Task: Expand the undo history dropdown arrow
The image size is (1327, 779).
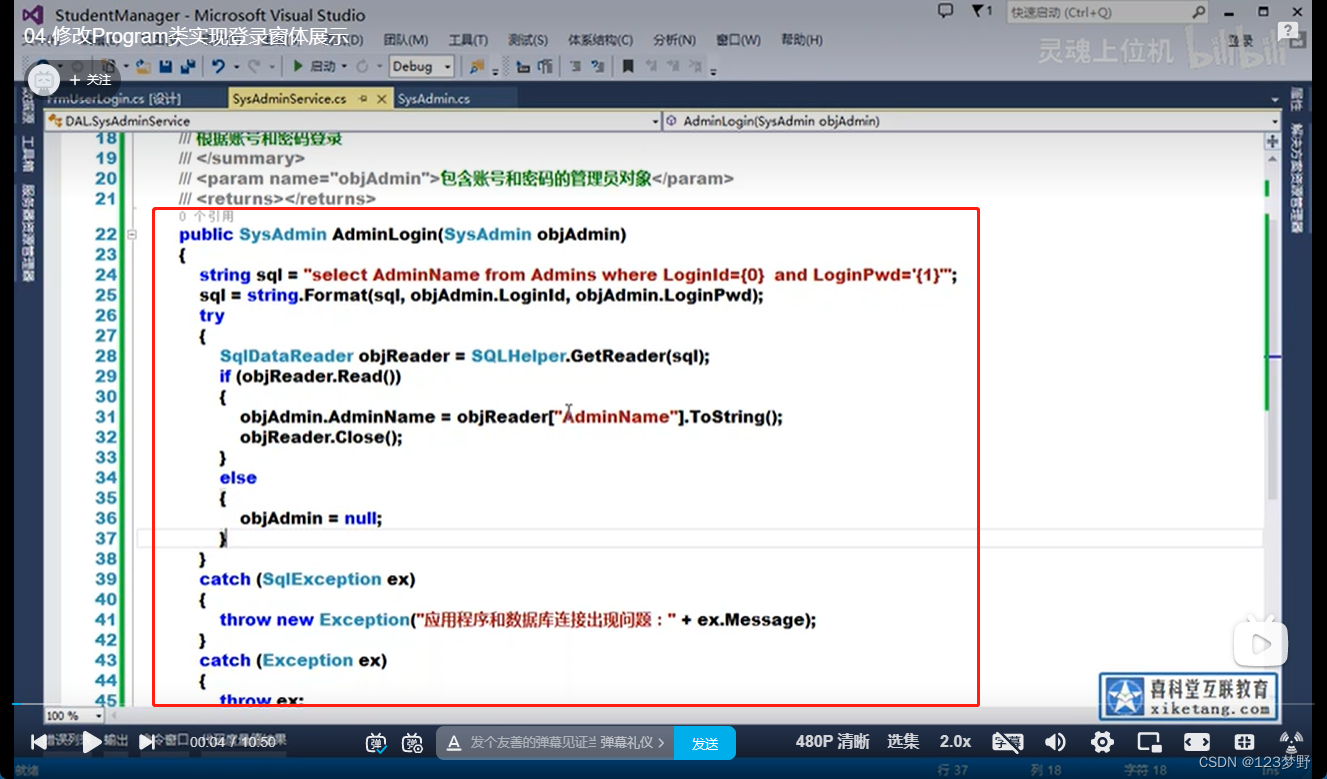Action: [236, 67]
